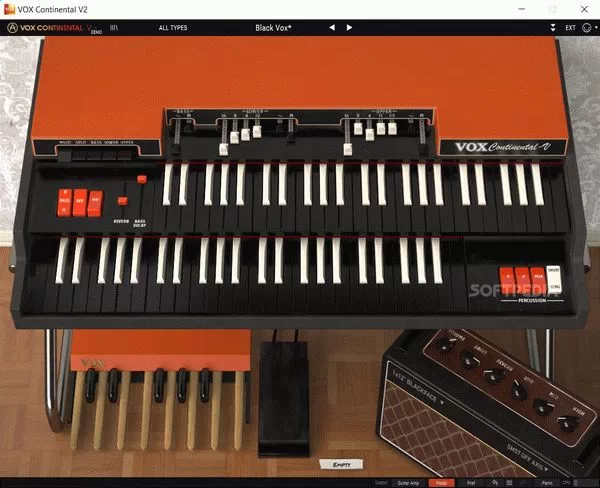This screenshot has height=488, width=600.
Task: Open the Black Vox preset name menu
Action: pyautogui.click(x=273, y=28)
